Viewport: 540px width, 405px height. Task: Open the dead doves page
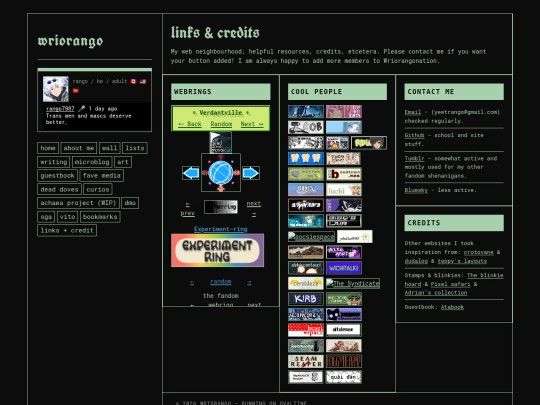[x=59, y=189]
